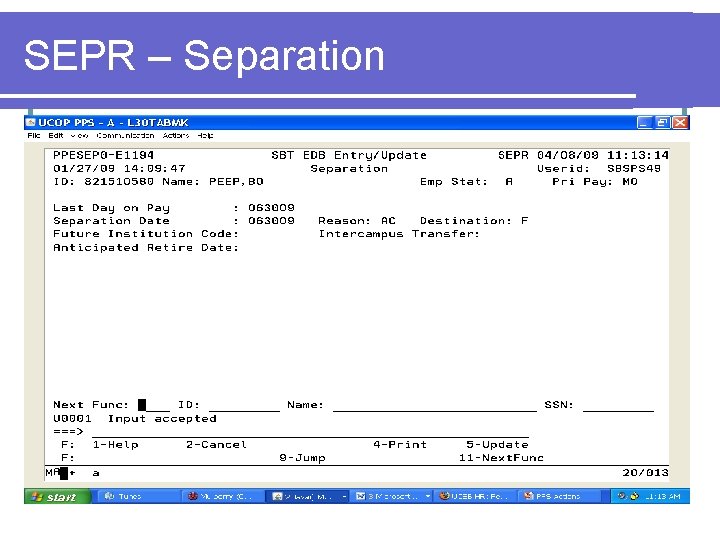Click into the SSN entry field
The width and height of the screenshot is (720, 540).
point(618,405)
